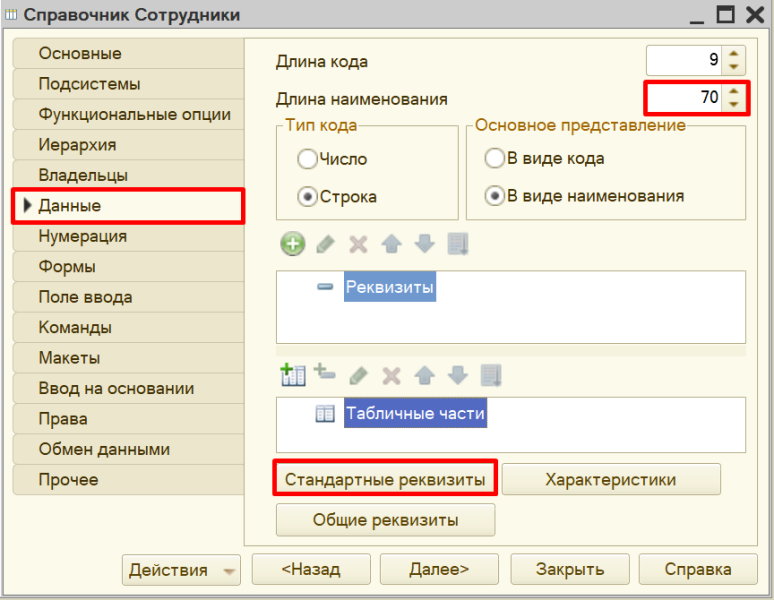Choose the В виде кода presentation option
The height and width of the screenshot is (600, 774).
(494, 159)
